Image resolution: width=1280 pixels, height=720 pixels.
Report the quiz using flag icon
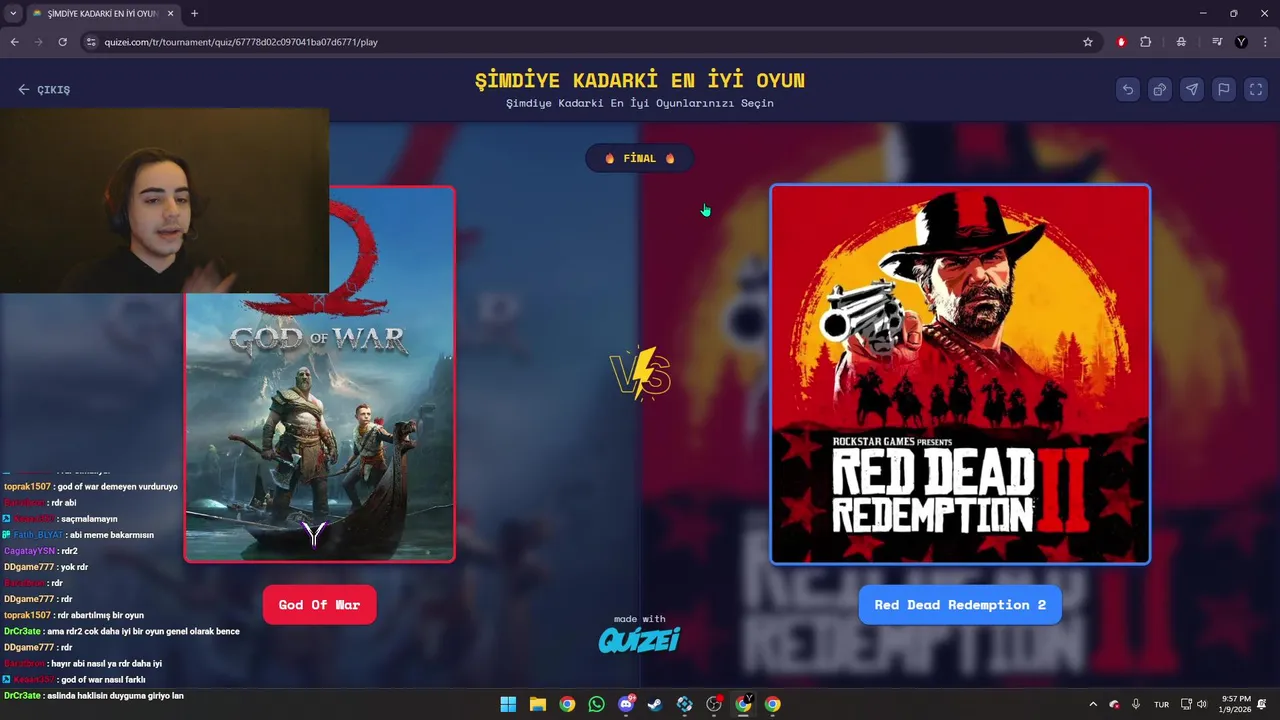pyautogui.click(x=1224, y=89)
